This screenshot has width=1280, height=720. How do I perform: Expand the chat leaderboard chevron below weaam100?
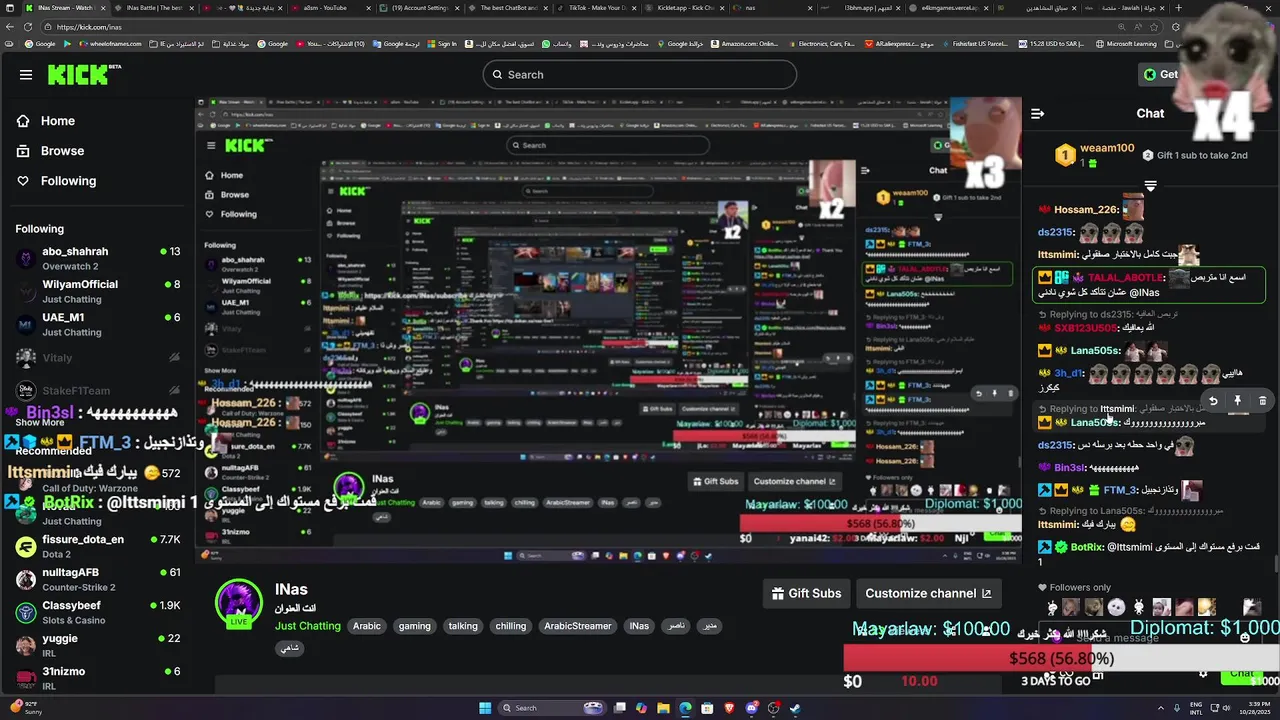click(x=1150, y=186)
